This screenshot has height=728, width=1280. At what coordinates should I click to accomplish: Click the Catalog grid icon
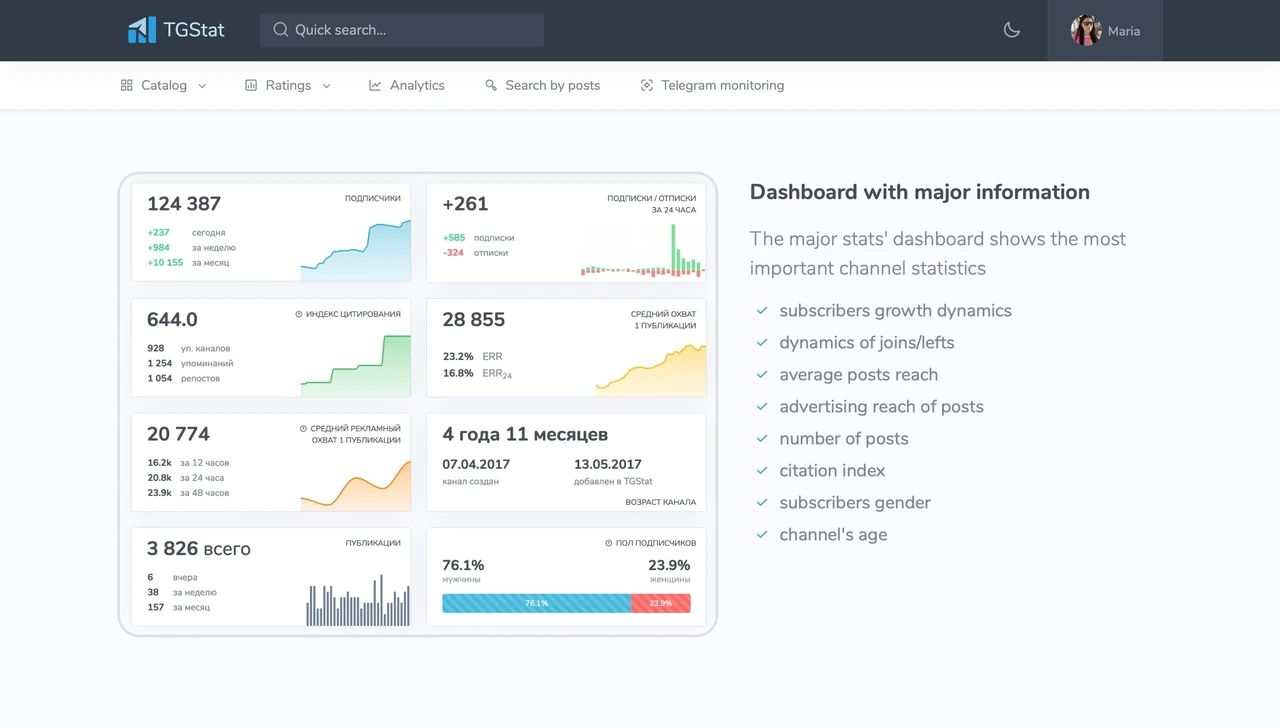click(127, 85)
